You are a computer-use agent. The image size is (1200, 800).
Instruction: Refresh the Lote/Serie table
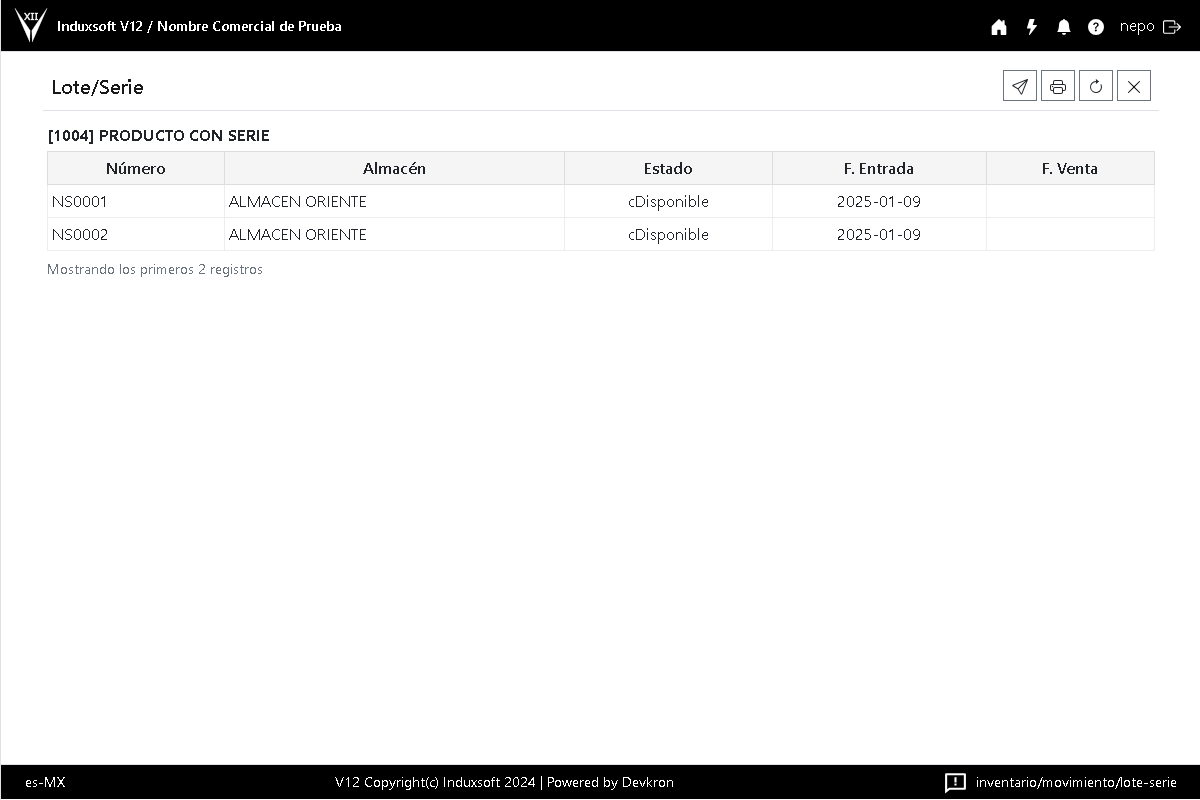pos(1096,87)
